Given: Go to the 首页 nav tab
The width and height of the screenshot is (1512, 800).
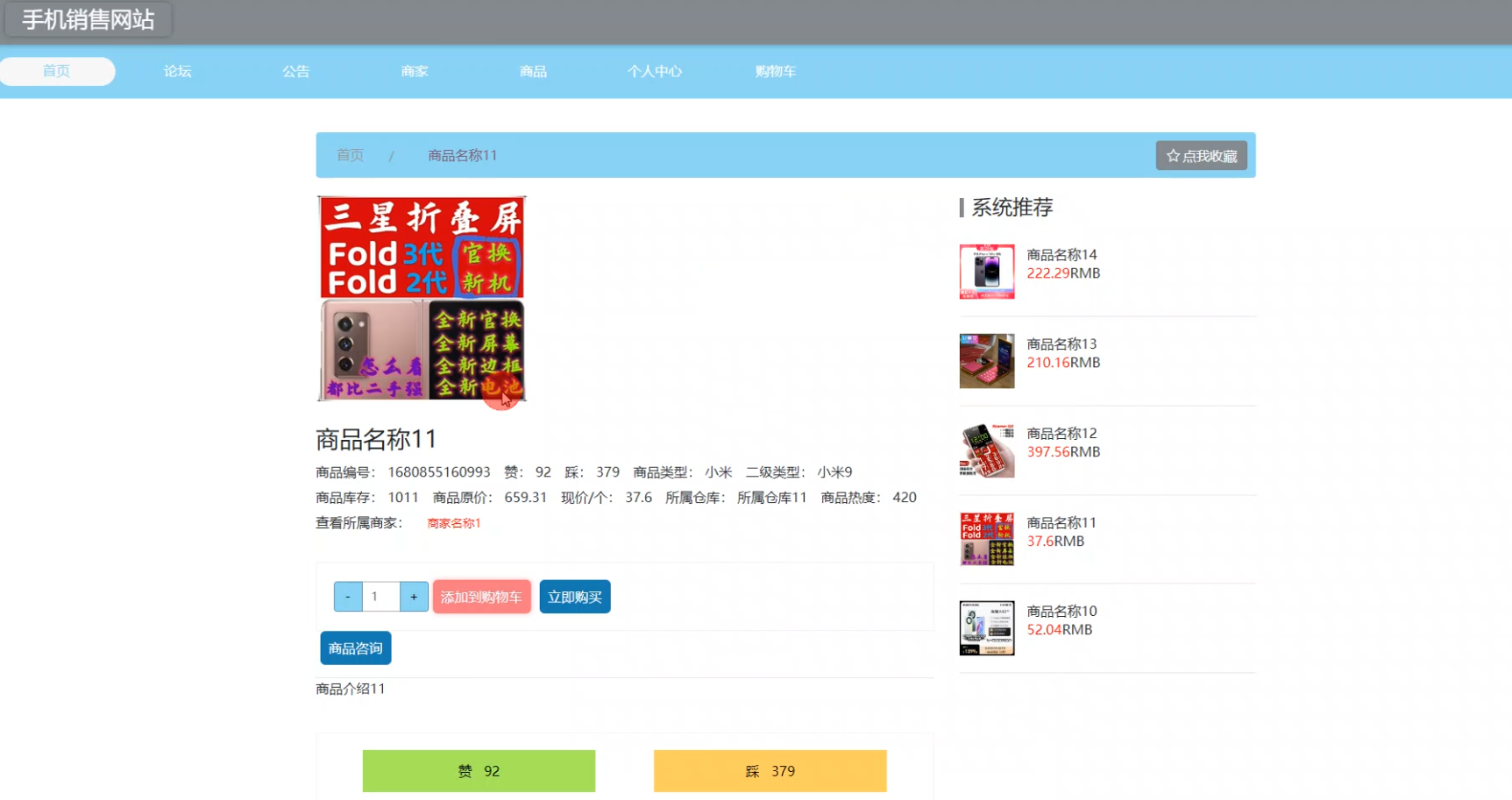Looking at the screenshot, I should click(57, 71).
